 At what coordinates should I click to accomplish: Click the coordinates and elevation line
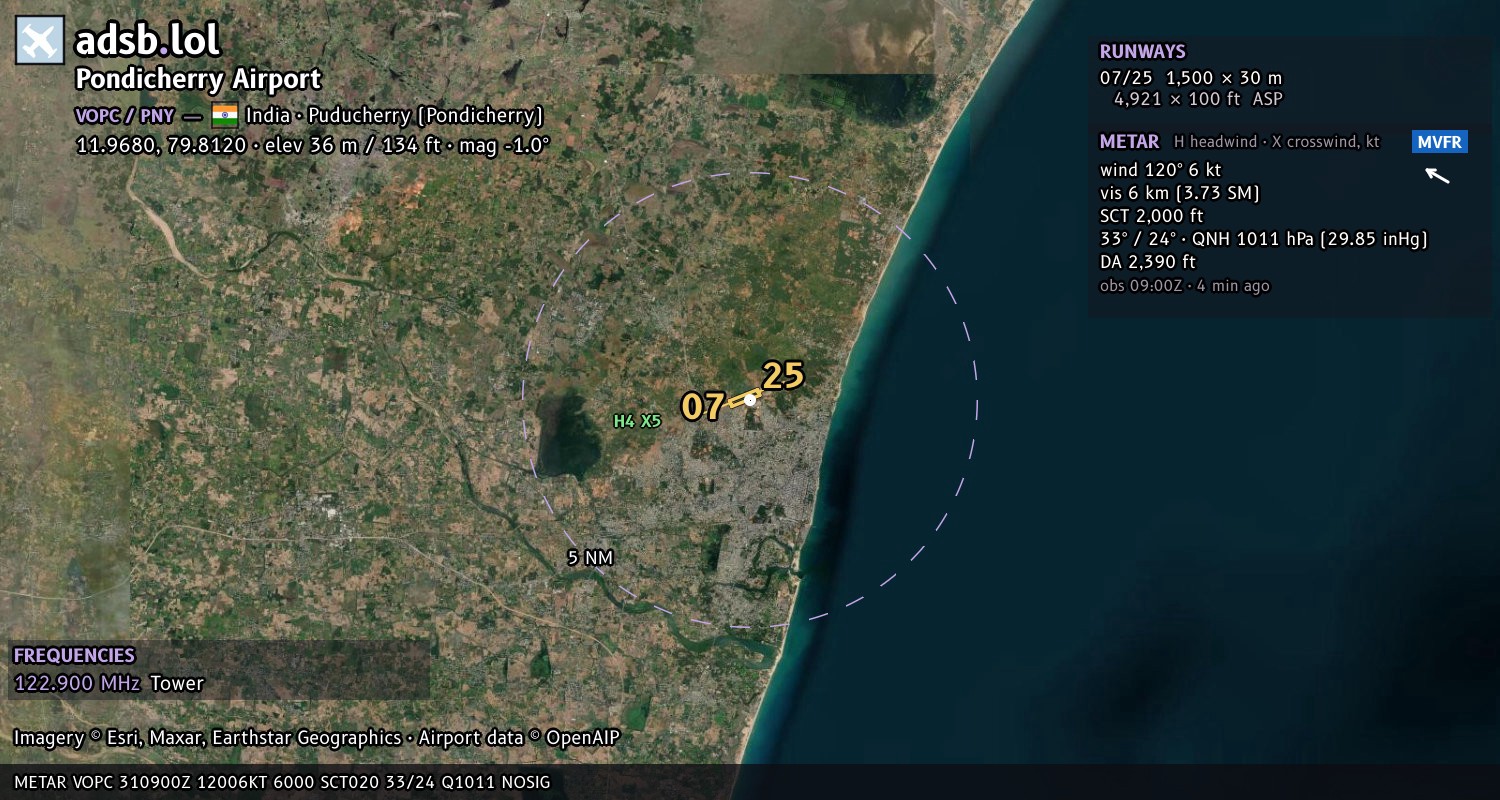pos(313,145)
